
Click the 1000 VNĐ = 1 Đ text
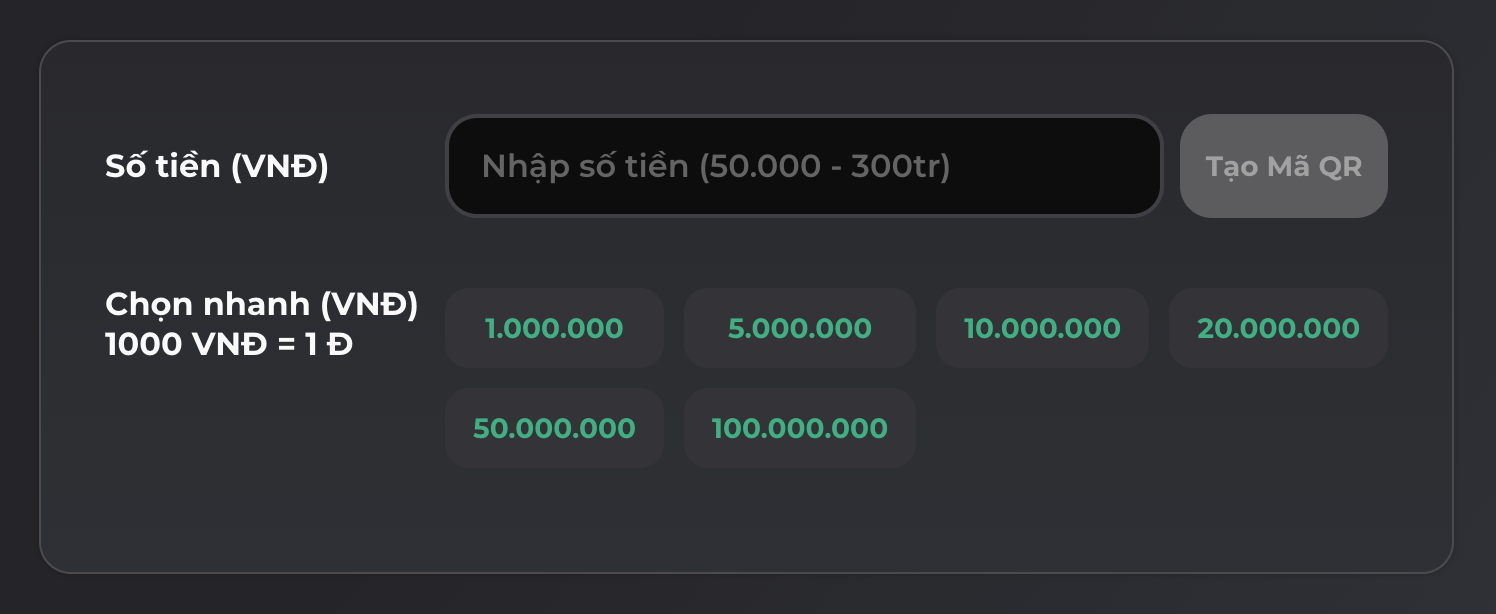pos(229,344)
